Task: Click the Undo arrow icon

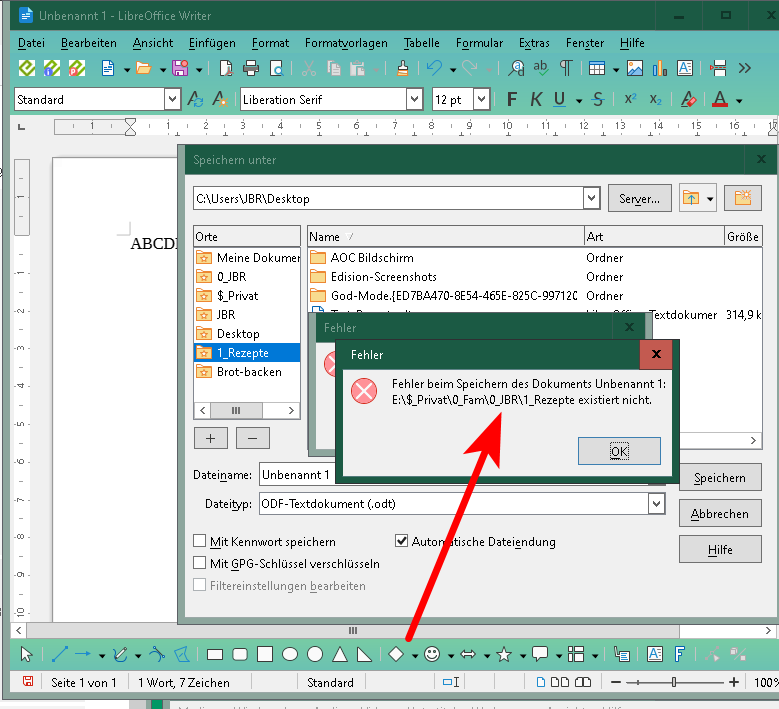Action: [x=434, y=68]
